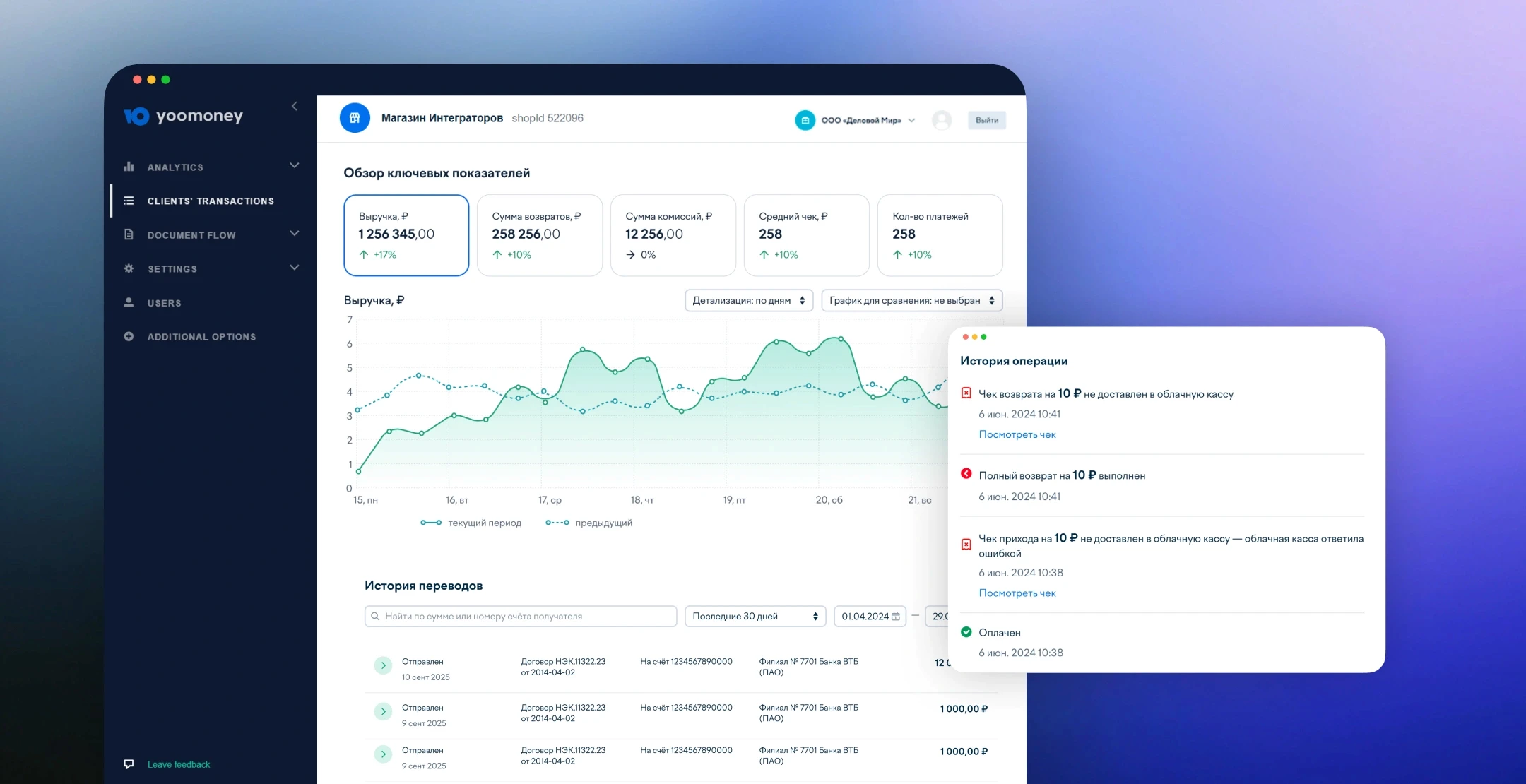Click first Посмотреть чек link
Viewport: 1526px width, 784px height.
click(1017, 434)
